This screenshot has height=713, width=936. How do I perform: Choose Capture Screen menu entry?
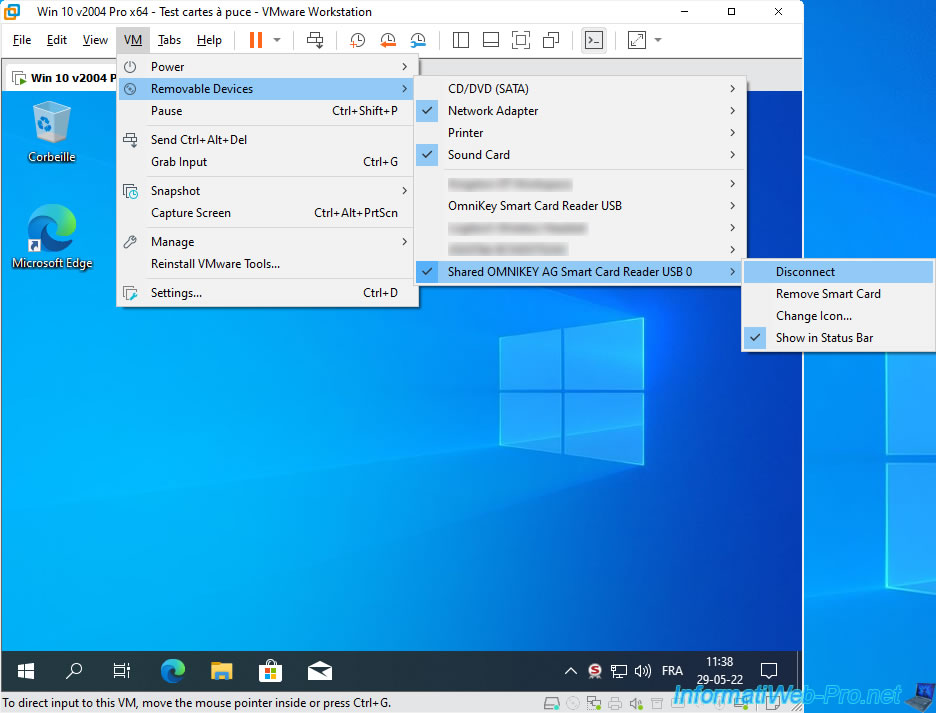(268, 213)
